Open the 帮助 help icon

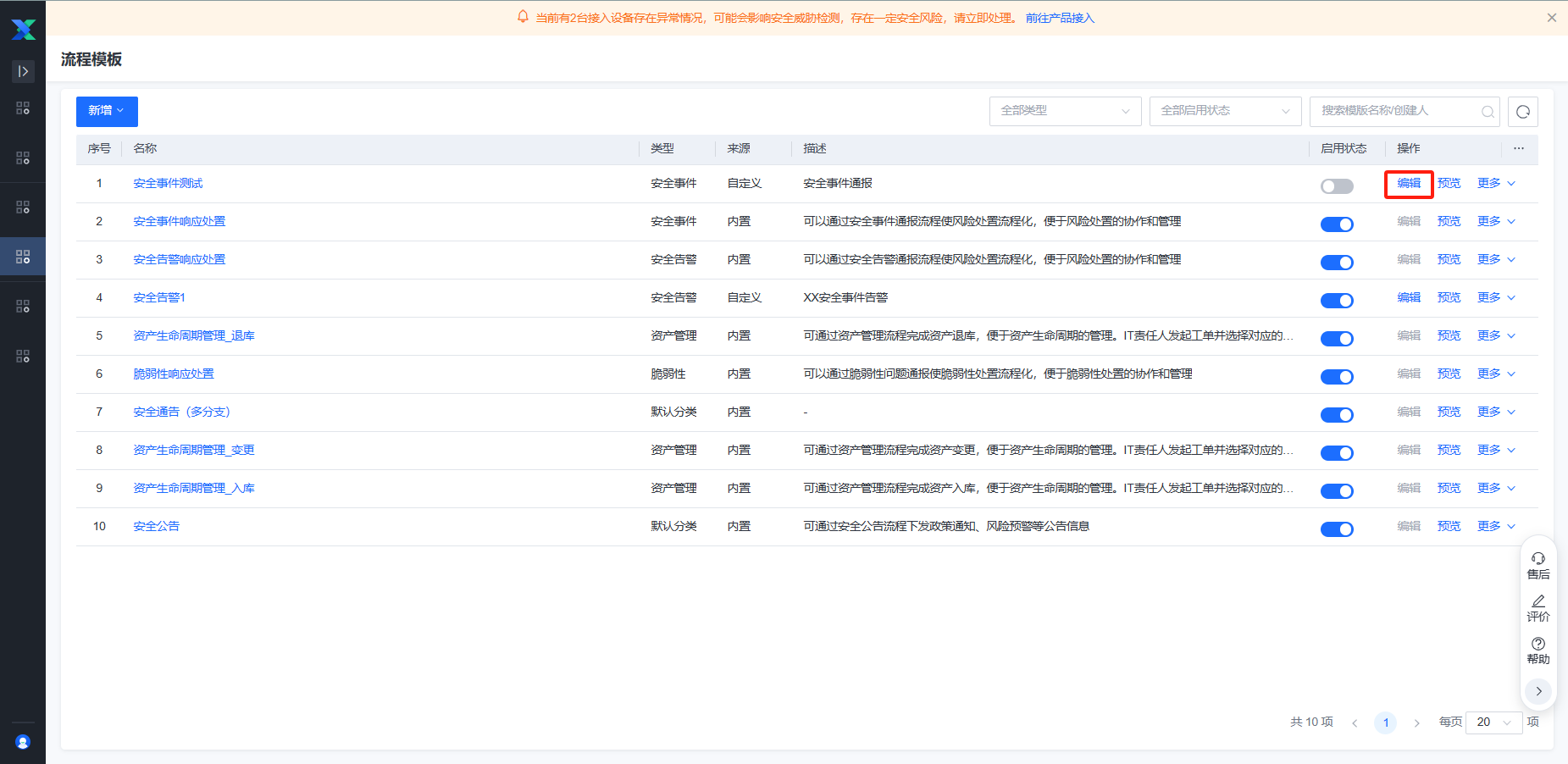[x=1538, y=644]
